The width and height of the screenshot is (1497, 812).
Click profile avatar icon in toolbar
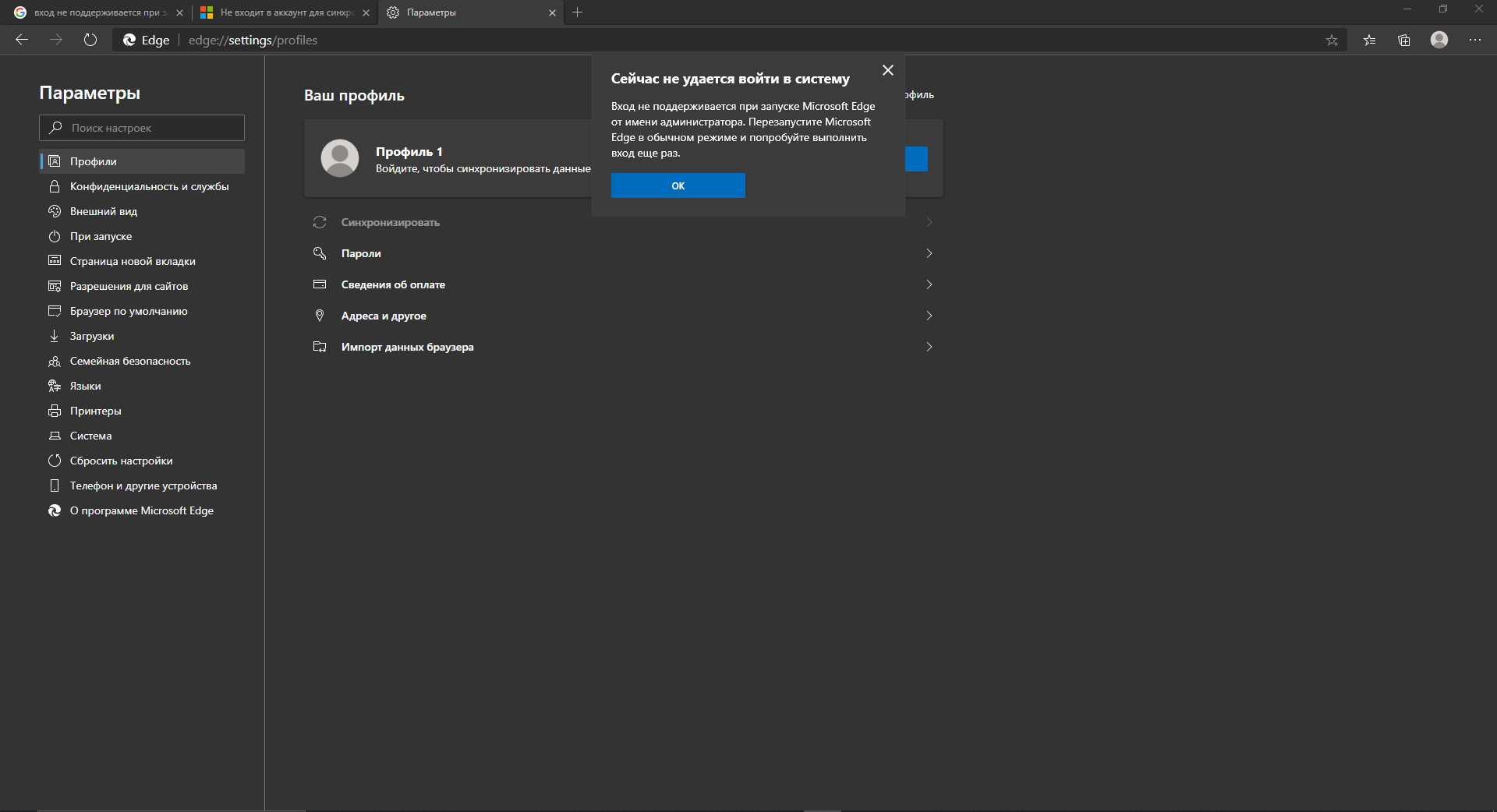[x=1439, y=40]
